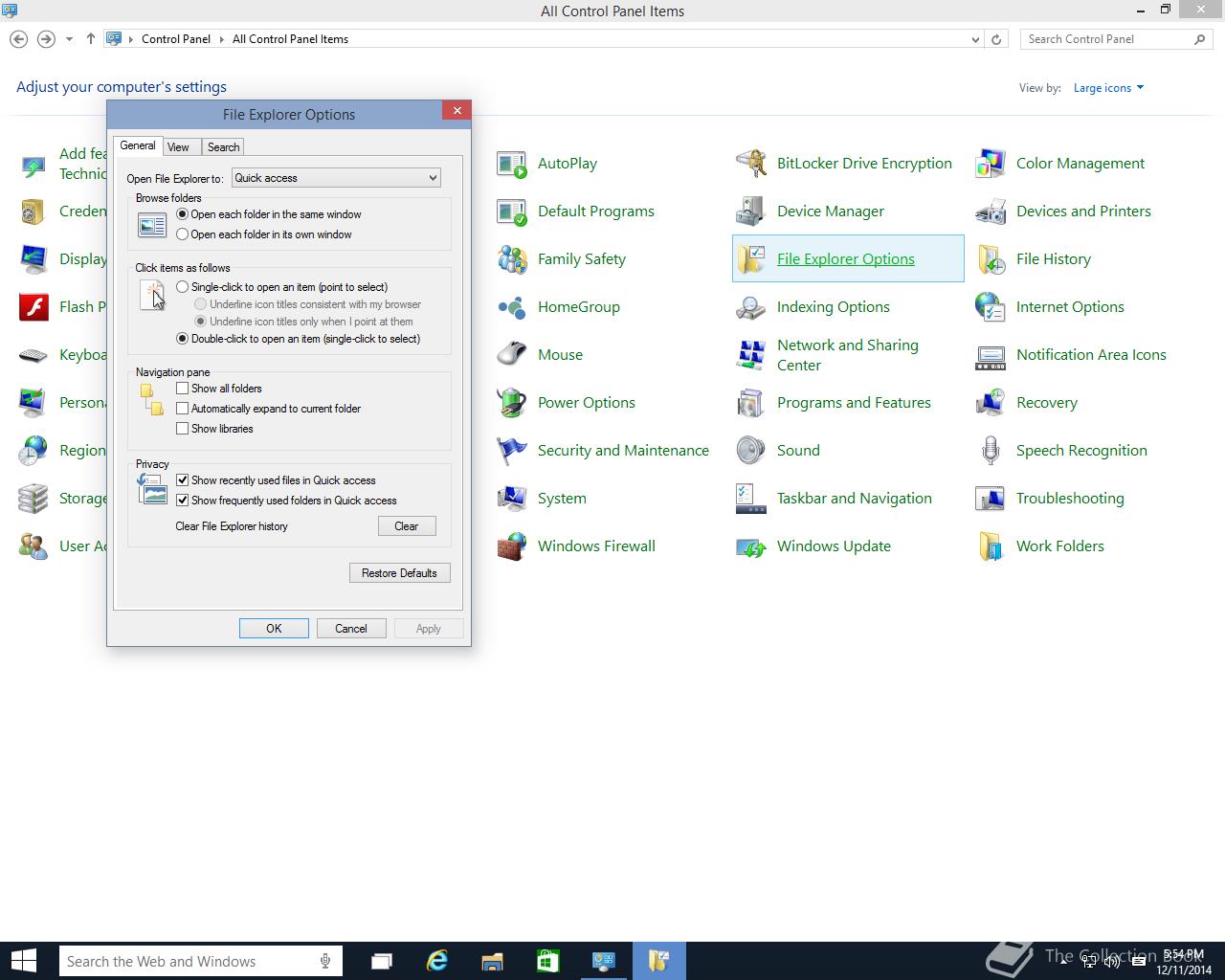Open Windows Store from the taskbar
The width and height of the screenshot is (1225, 980).
click(x=548, y=961)
